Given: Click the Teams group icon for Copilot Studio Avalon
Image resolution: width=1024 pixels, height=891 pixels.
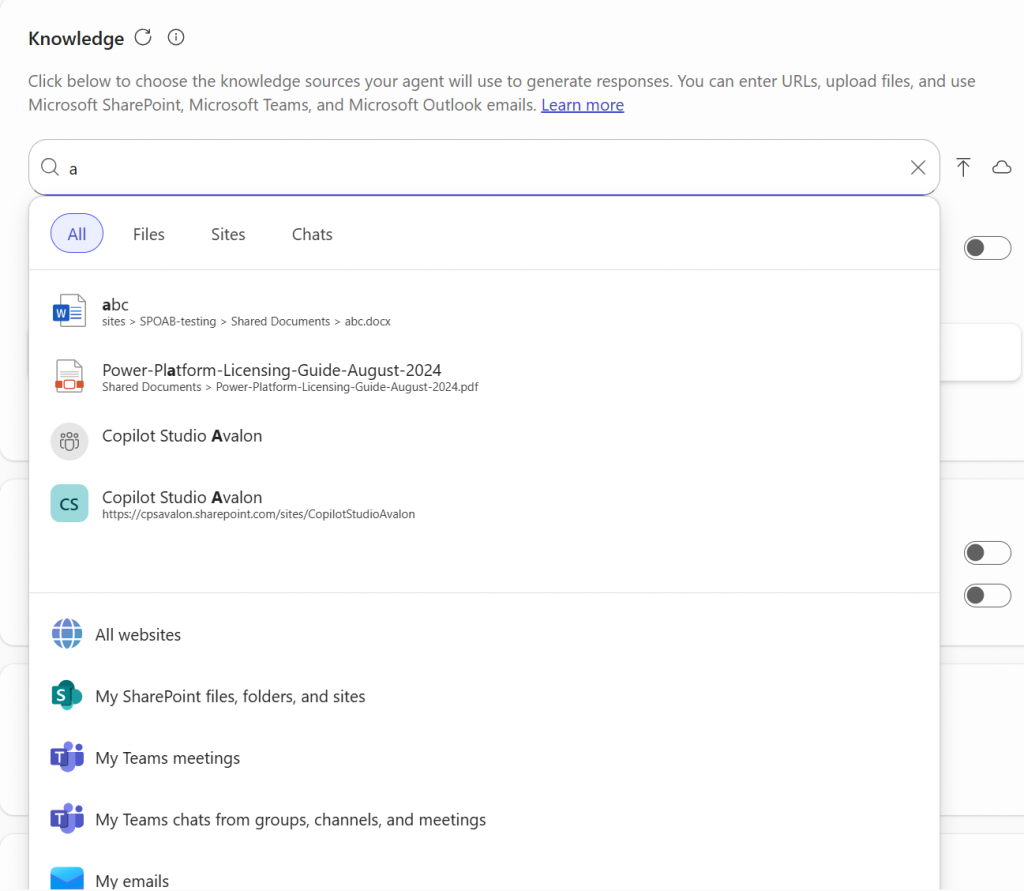Looking at the screenshot, I should (x=69, y=442).
